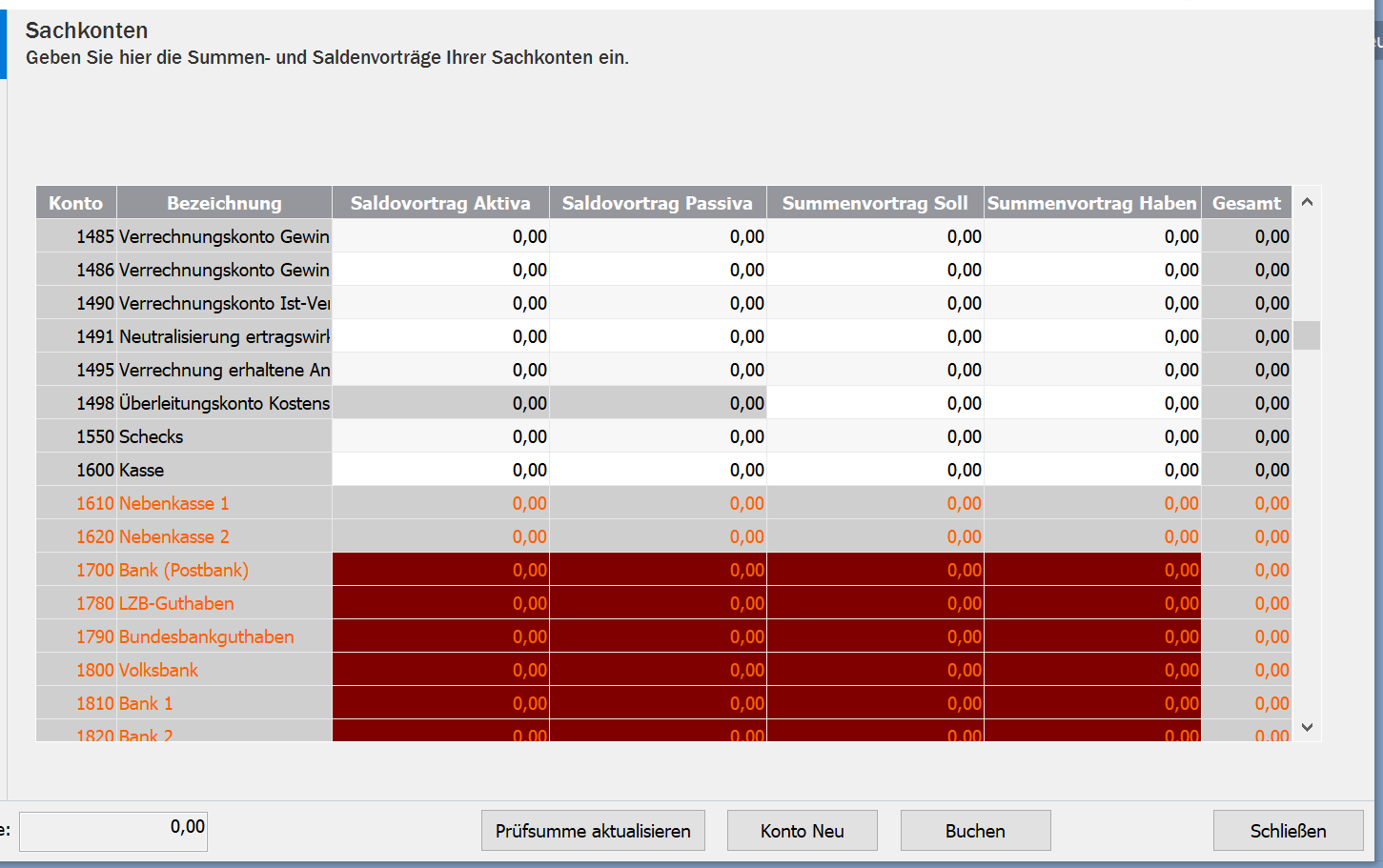Select account row 1600 Kasse
Screen dimensions: 1383x868
pyautogui.click(x=663, y=470)
